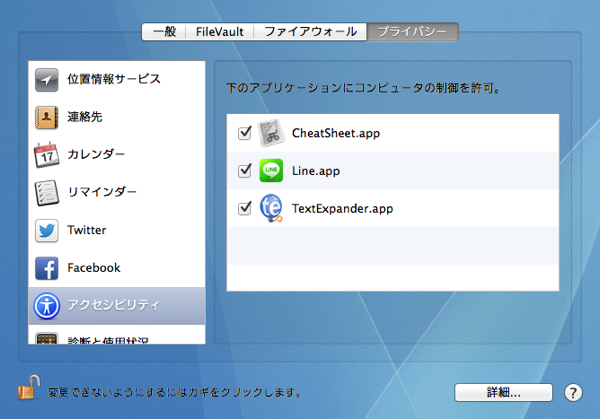
Task: Open the 詳細... button
Action: 503,393
